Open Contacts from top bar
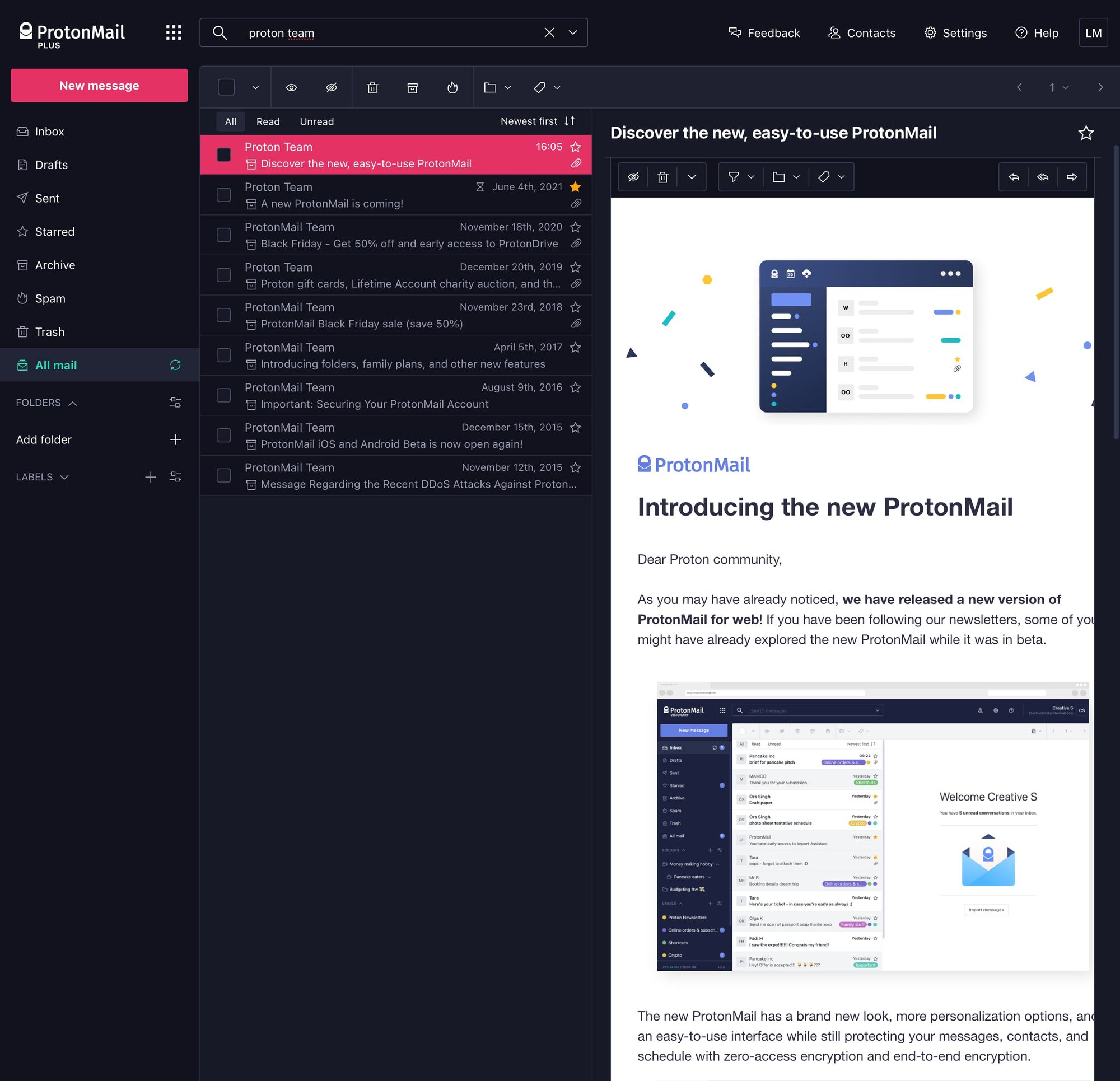This screenshot has width=1120, height=1081. pos(862,32)
